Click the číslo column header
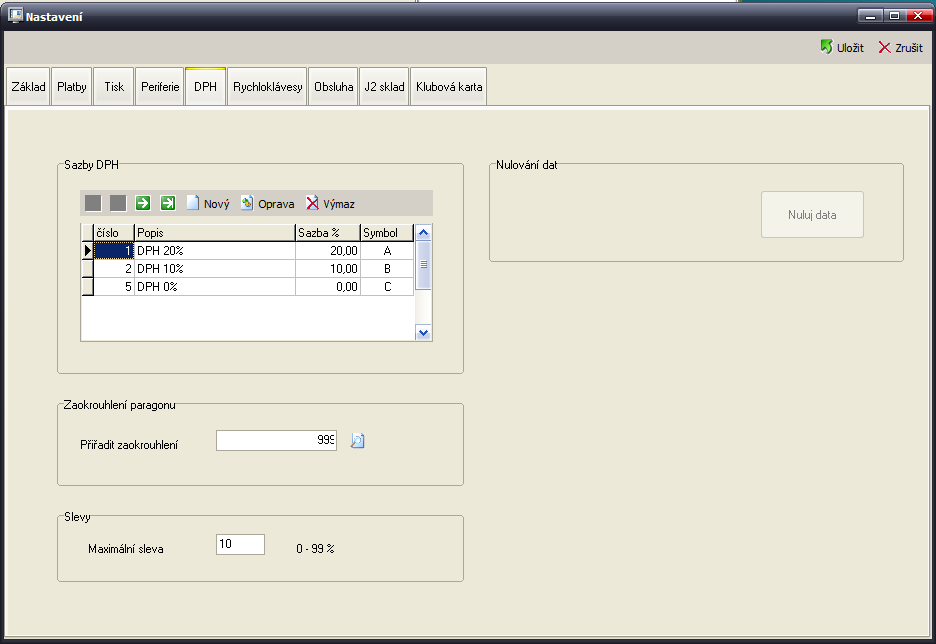 point(114,233)
